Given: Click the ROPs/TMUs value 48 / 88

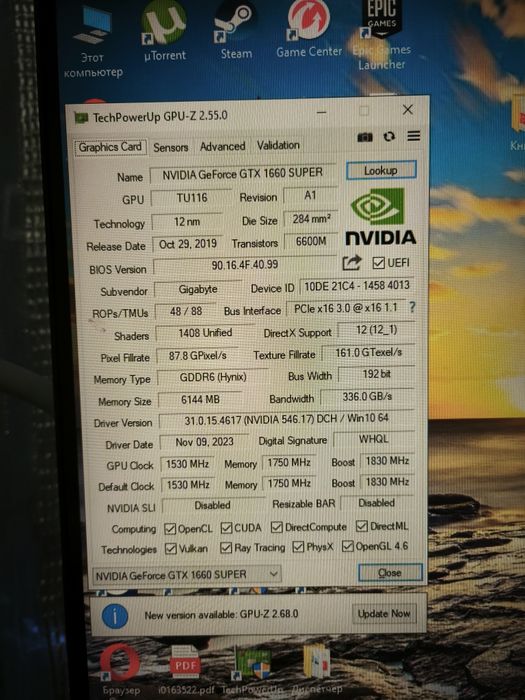Looking at the screenshot, I should pyautogui.click(x=186, y=312).
